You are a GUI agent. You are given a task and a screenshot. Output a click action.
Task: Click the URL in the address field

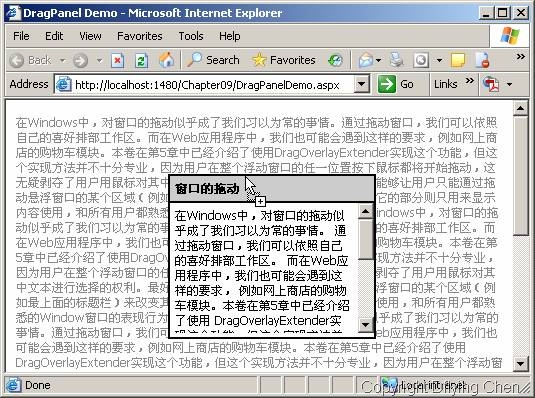[x=207, y=85]
